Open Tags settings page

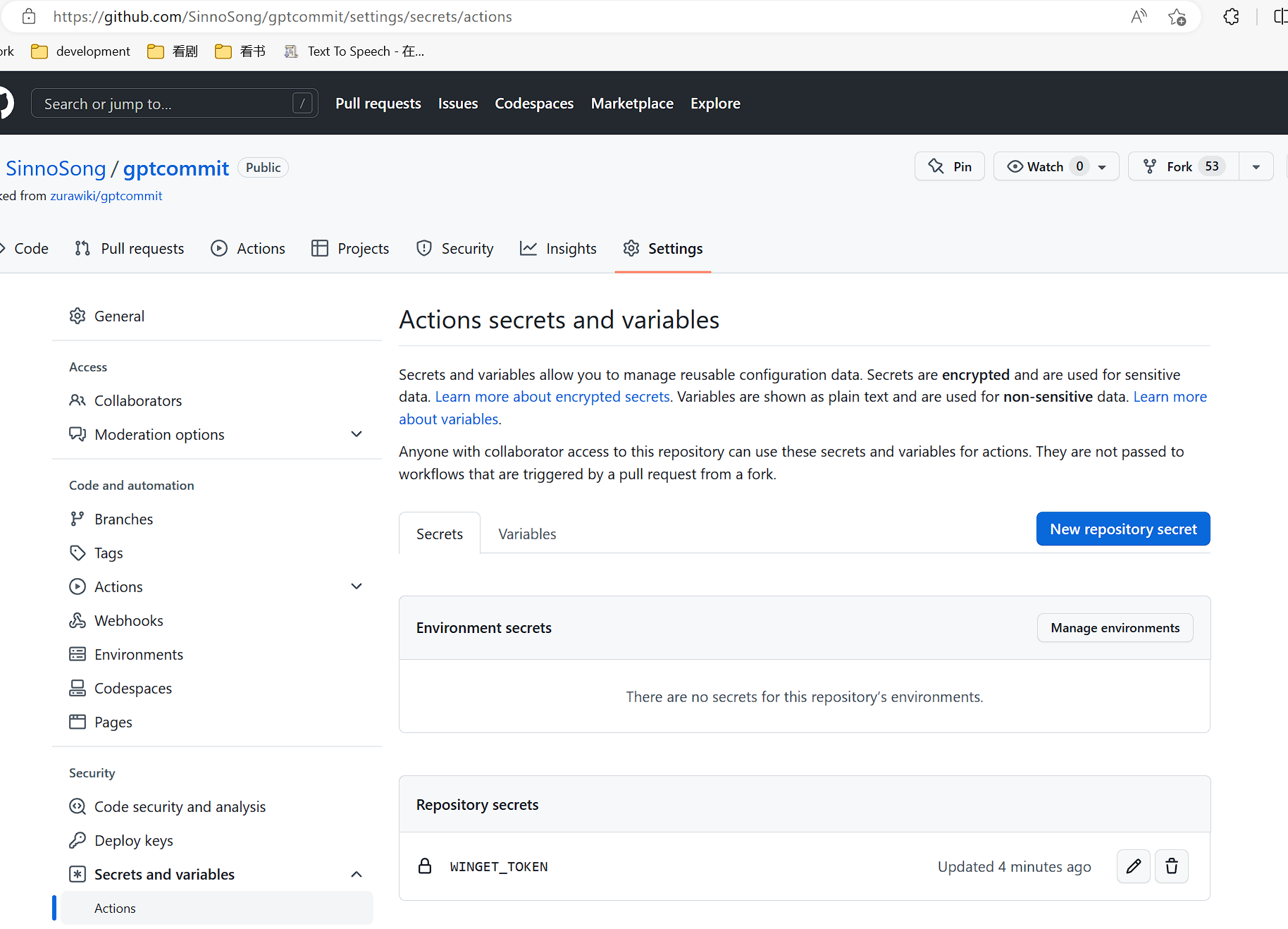[x=217, y=553]
